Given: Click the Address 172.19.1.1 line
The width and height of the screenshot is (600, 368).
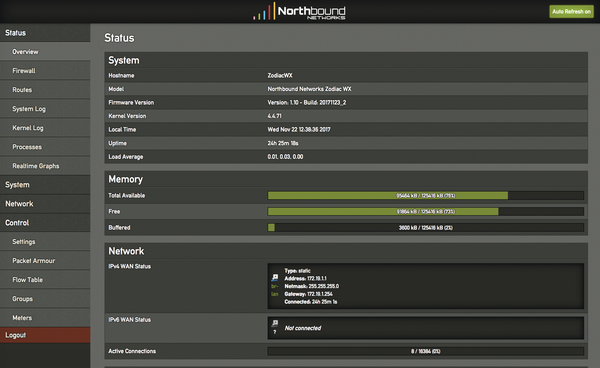Looking at the screenshot, I should pyautogui.click(x=305, y=278).
